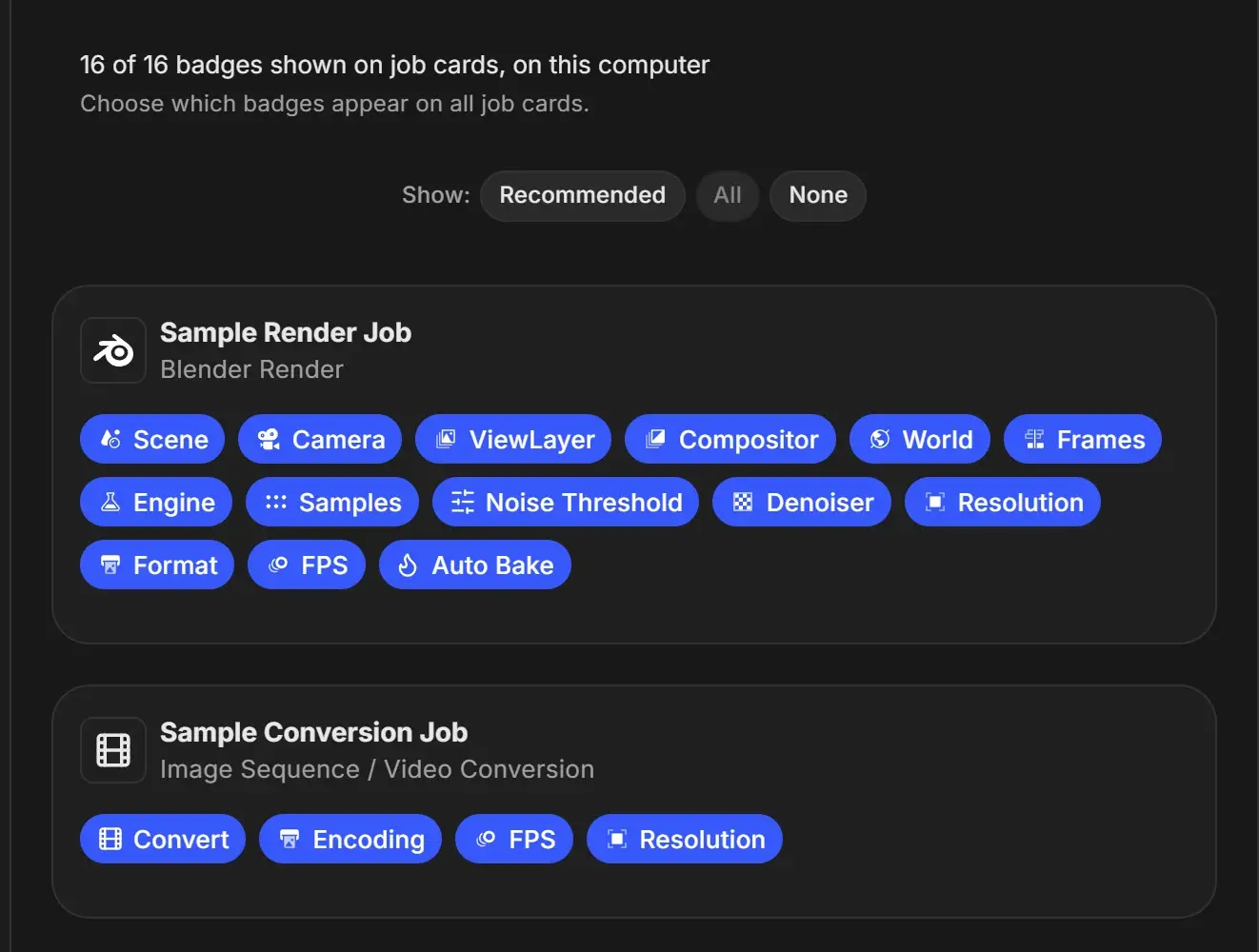Click the icon on the Compositor badge
Image resolution: width=1259 pixels, height=952 pixels.
[655, 439]
